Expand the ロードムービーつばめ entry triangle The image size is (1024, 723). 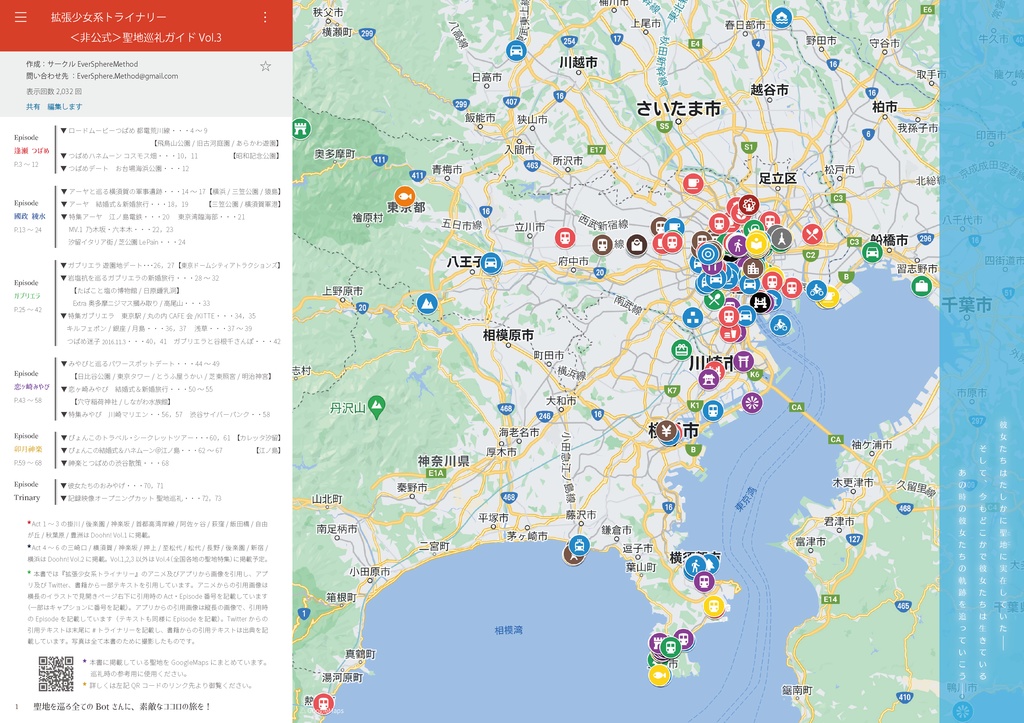(63, 131)
